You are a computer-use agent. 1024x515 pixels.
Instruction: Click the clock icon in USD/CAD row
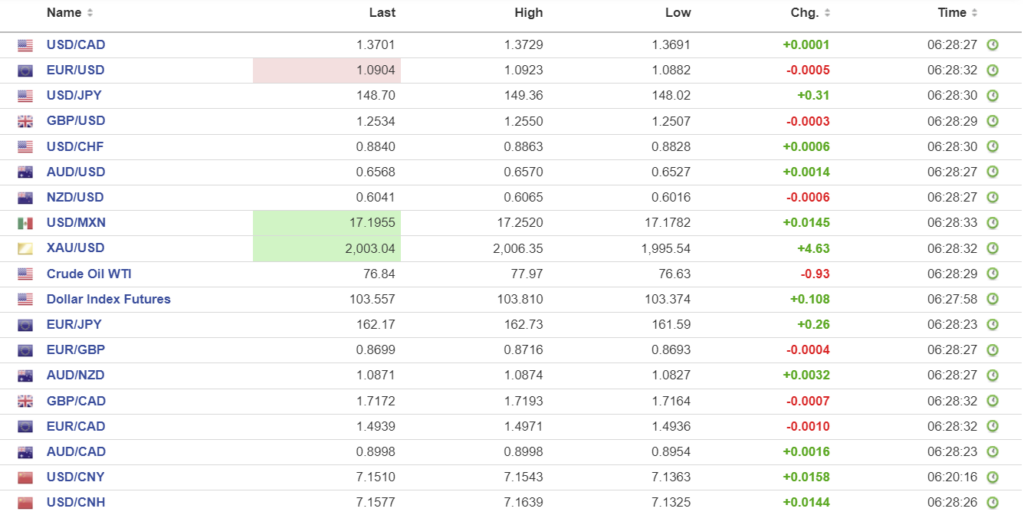pos(992,45)
